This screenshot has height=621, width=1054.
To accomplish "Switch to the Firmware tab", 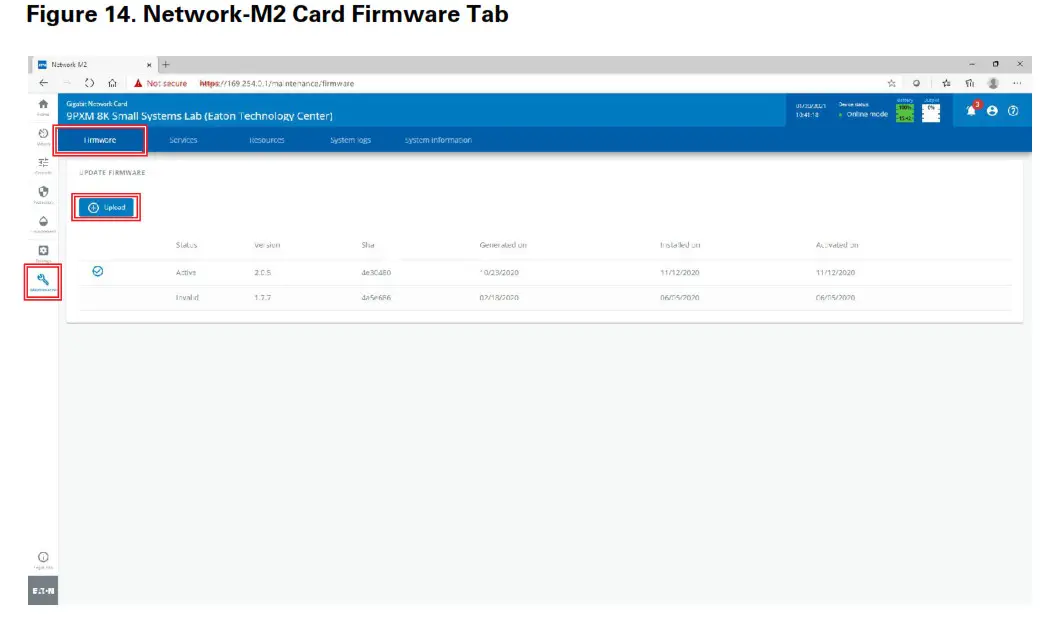I will click(100, 140).
